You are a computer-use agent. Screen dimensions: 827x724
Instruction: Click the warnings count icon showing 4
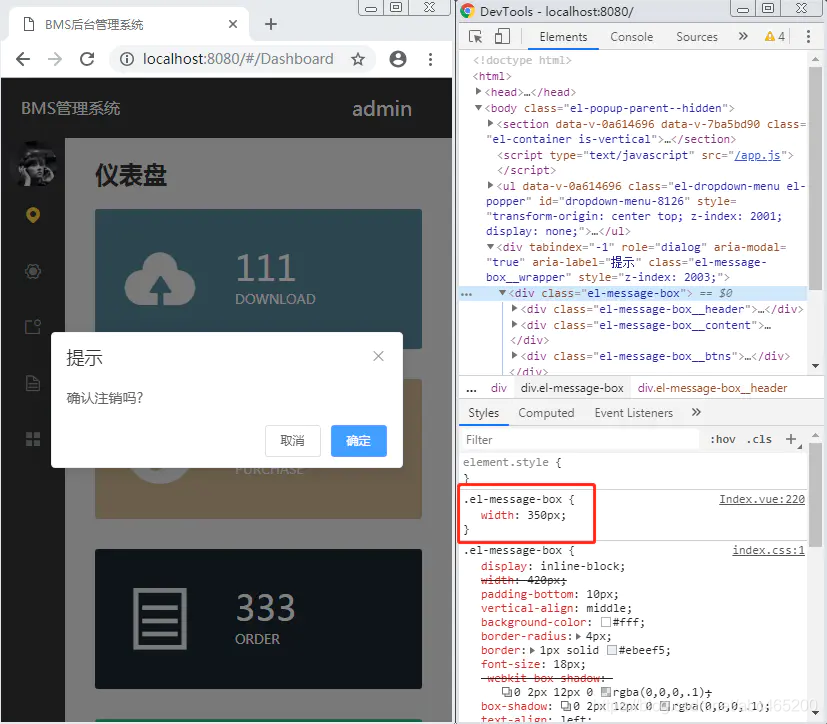click(775, 36)
